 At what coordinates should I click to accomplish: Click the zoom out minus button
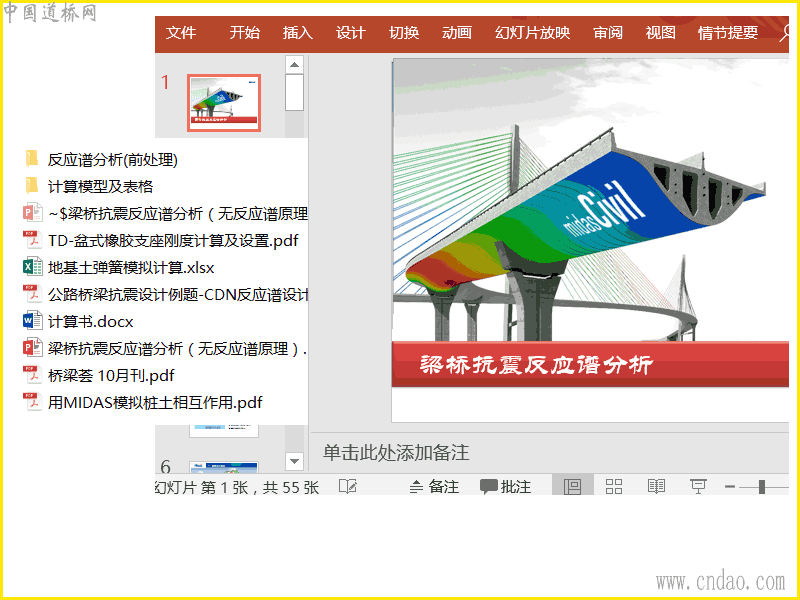pyautogui.click(x=730, y=487)
